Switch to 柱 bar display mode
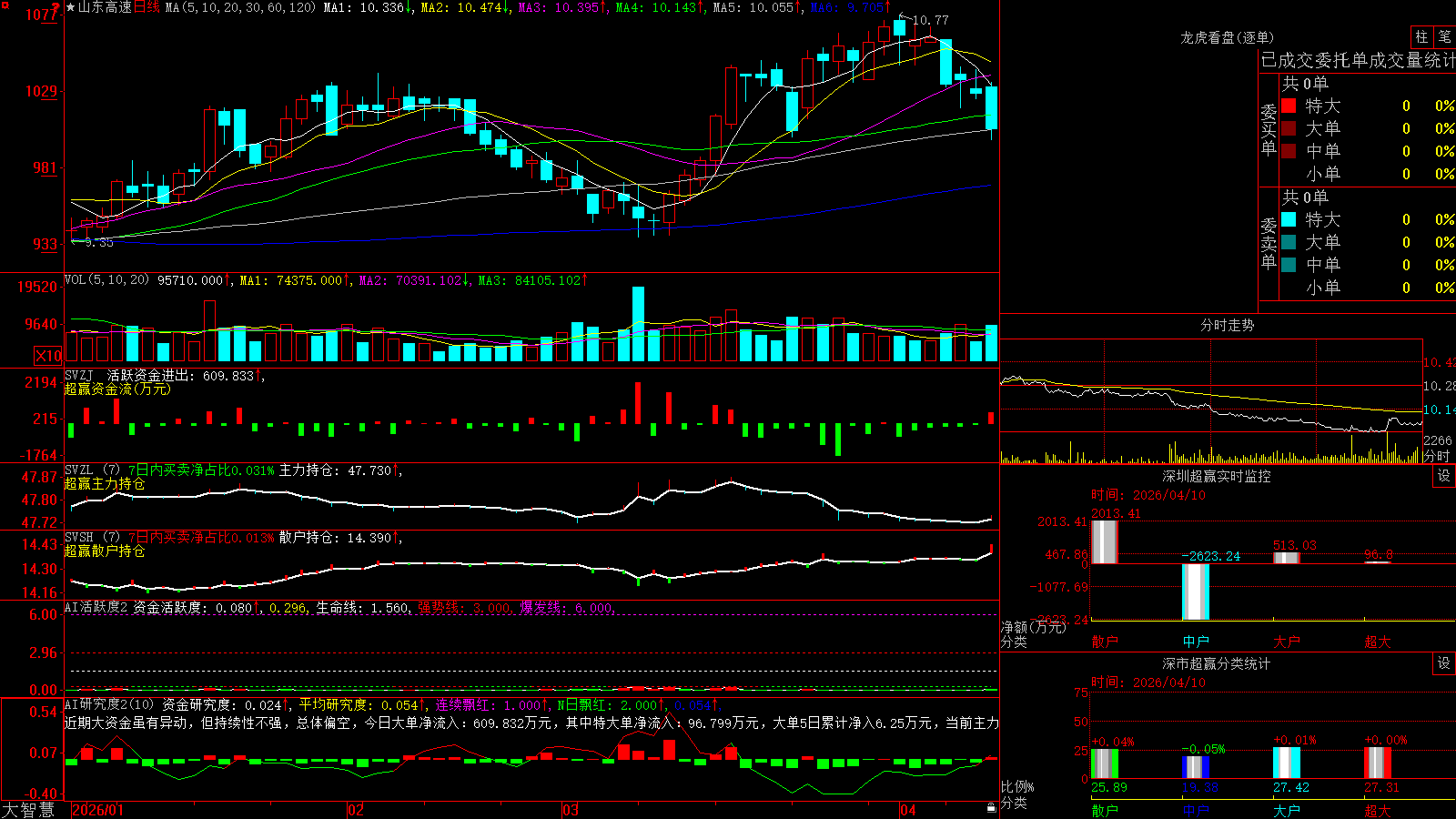Viewport: 1456px width, 819px height. click(1421, 36)
